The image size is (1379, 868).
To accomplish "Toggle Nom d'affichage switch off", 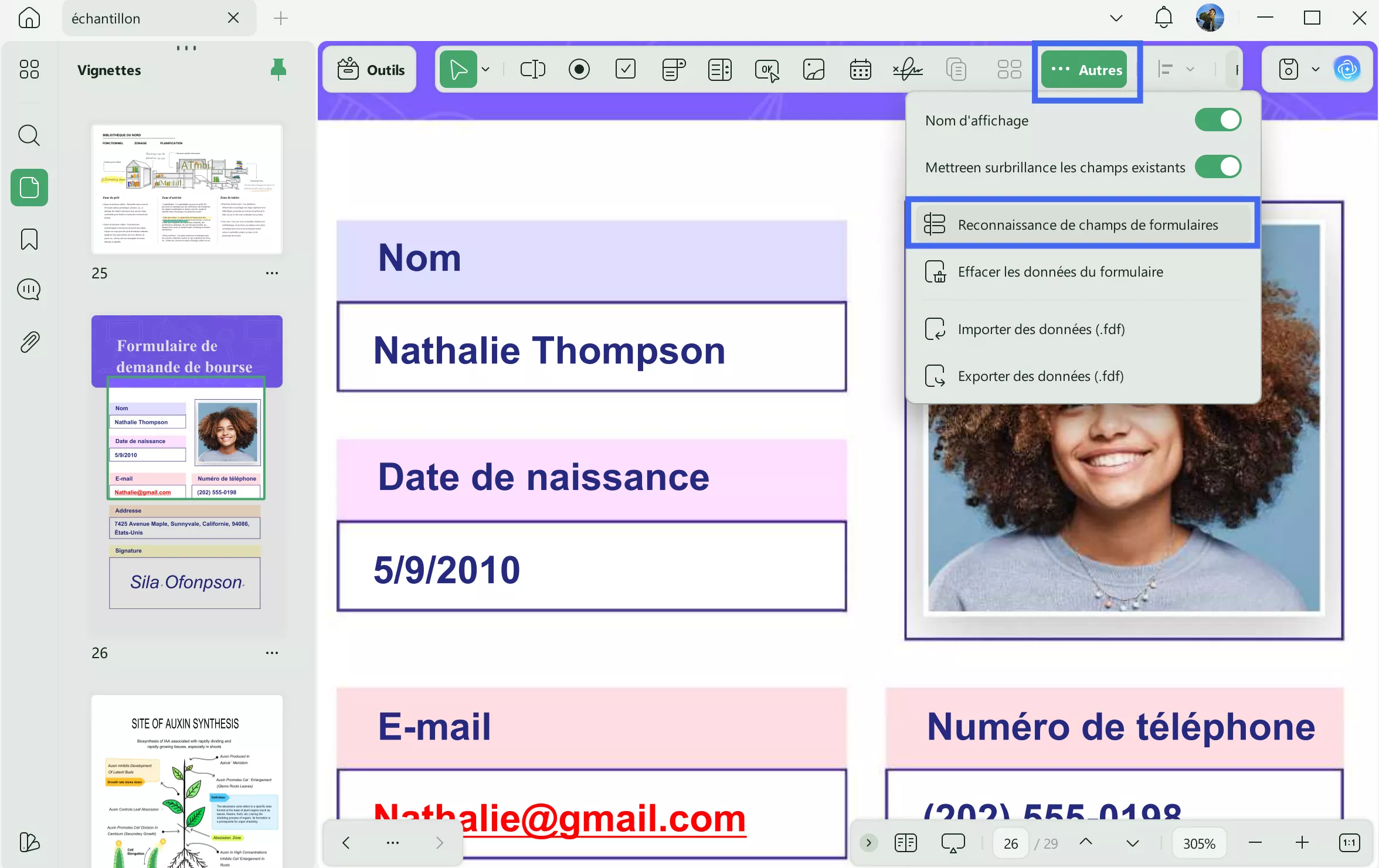I will (1218, 120).
